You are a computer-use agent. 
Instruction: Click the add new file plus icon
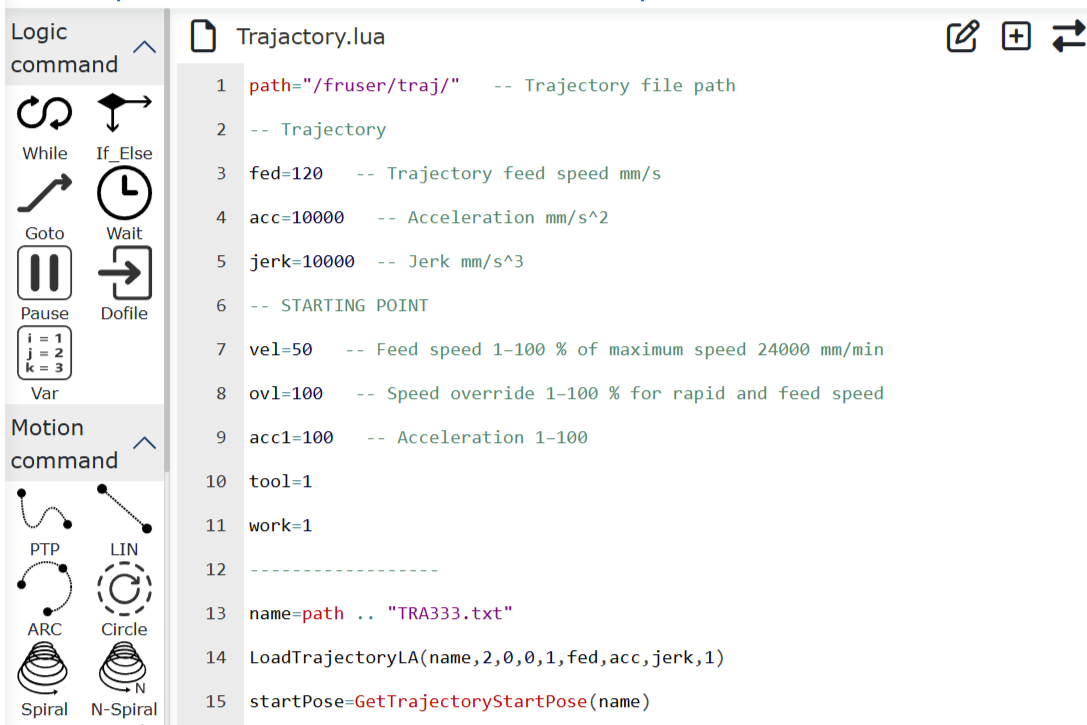(x=1016, y=37)
